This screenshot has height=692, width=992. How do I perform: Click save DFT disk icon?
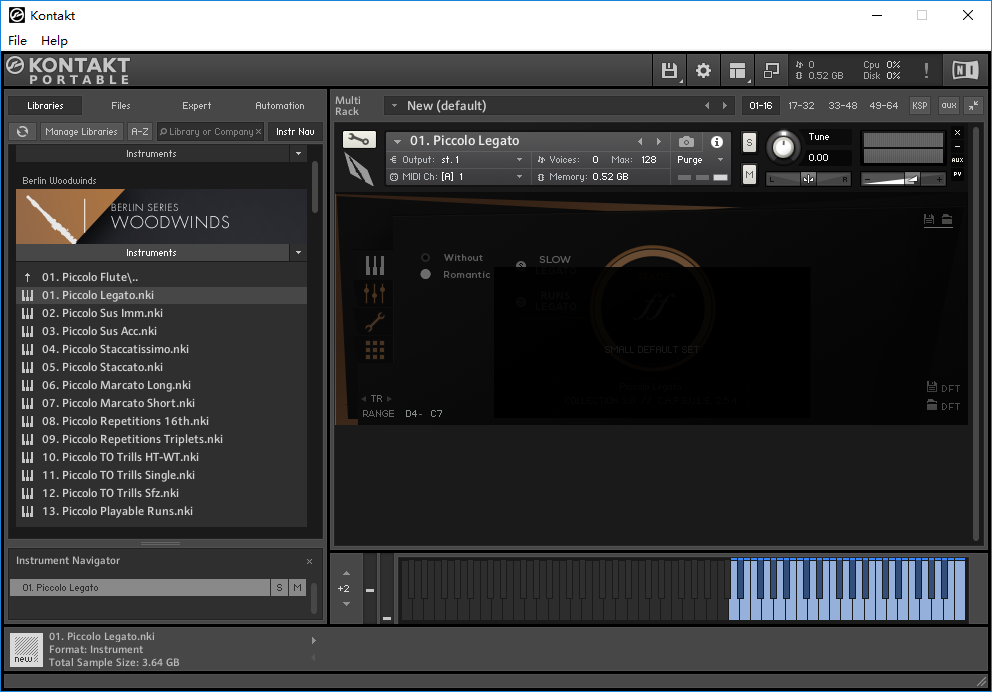pyautogui.click(x=931, y=386)
